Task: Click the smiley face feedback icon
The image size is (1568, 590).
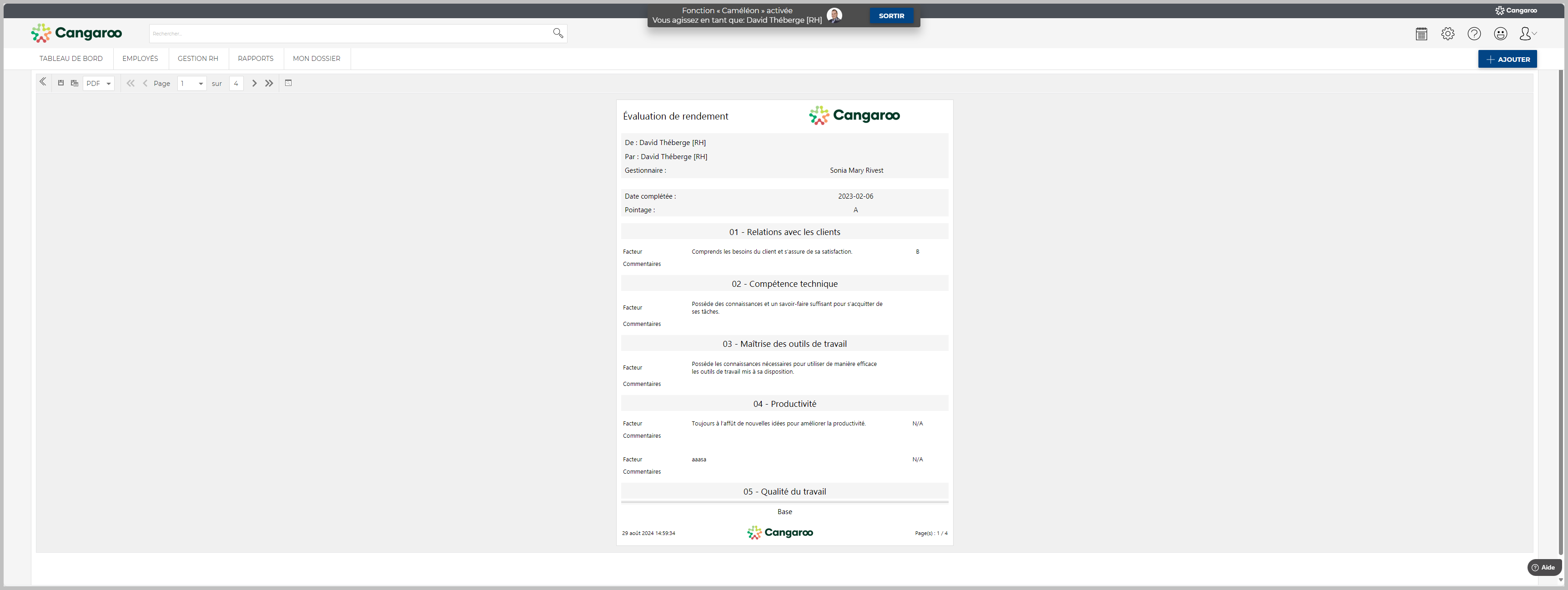Action: click(x=1500, y=34)
